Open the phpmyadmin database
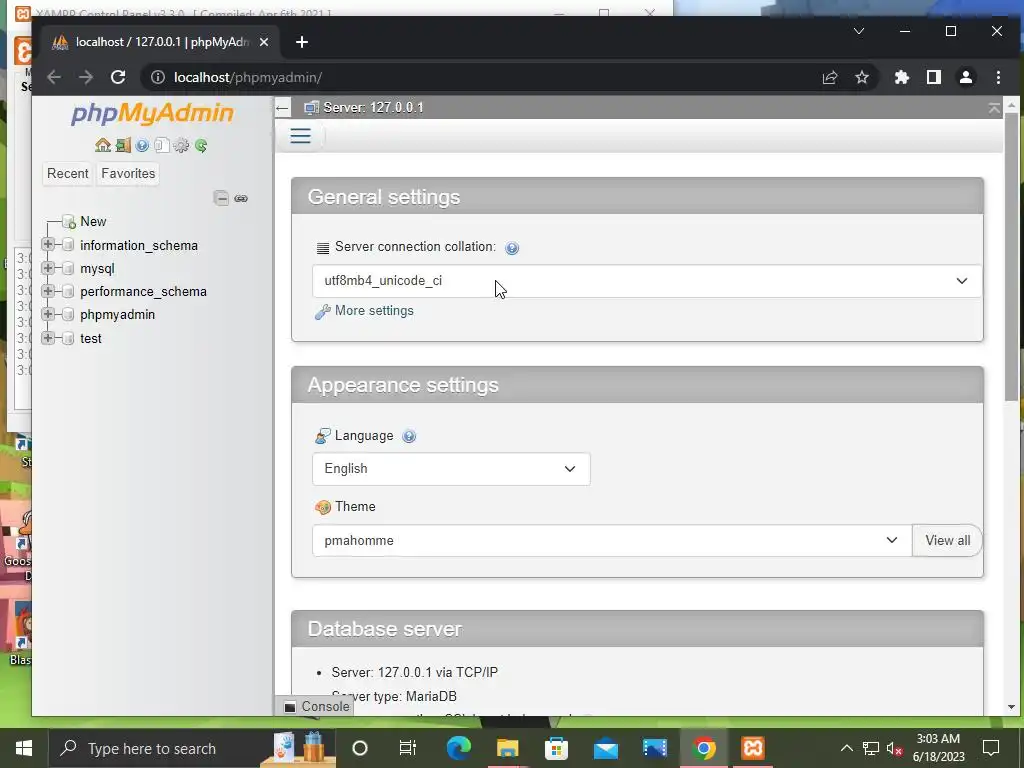1024x768 pixels. 118,315
